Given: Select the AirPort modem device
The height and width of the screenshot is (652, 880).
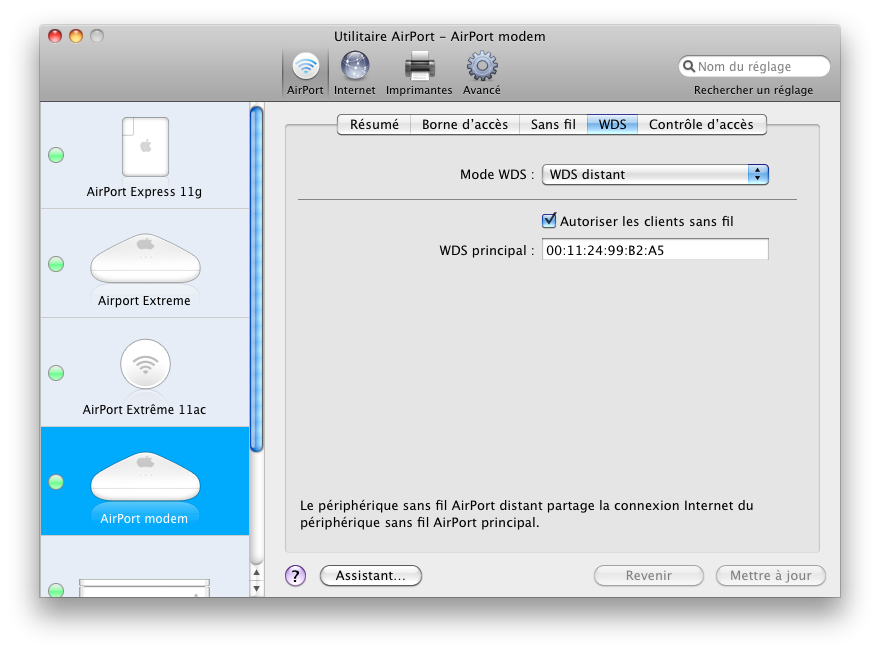Looking at the screenshot, I should [x=145, y=481].
